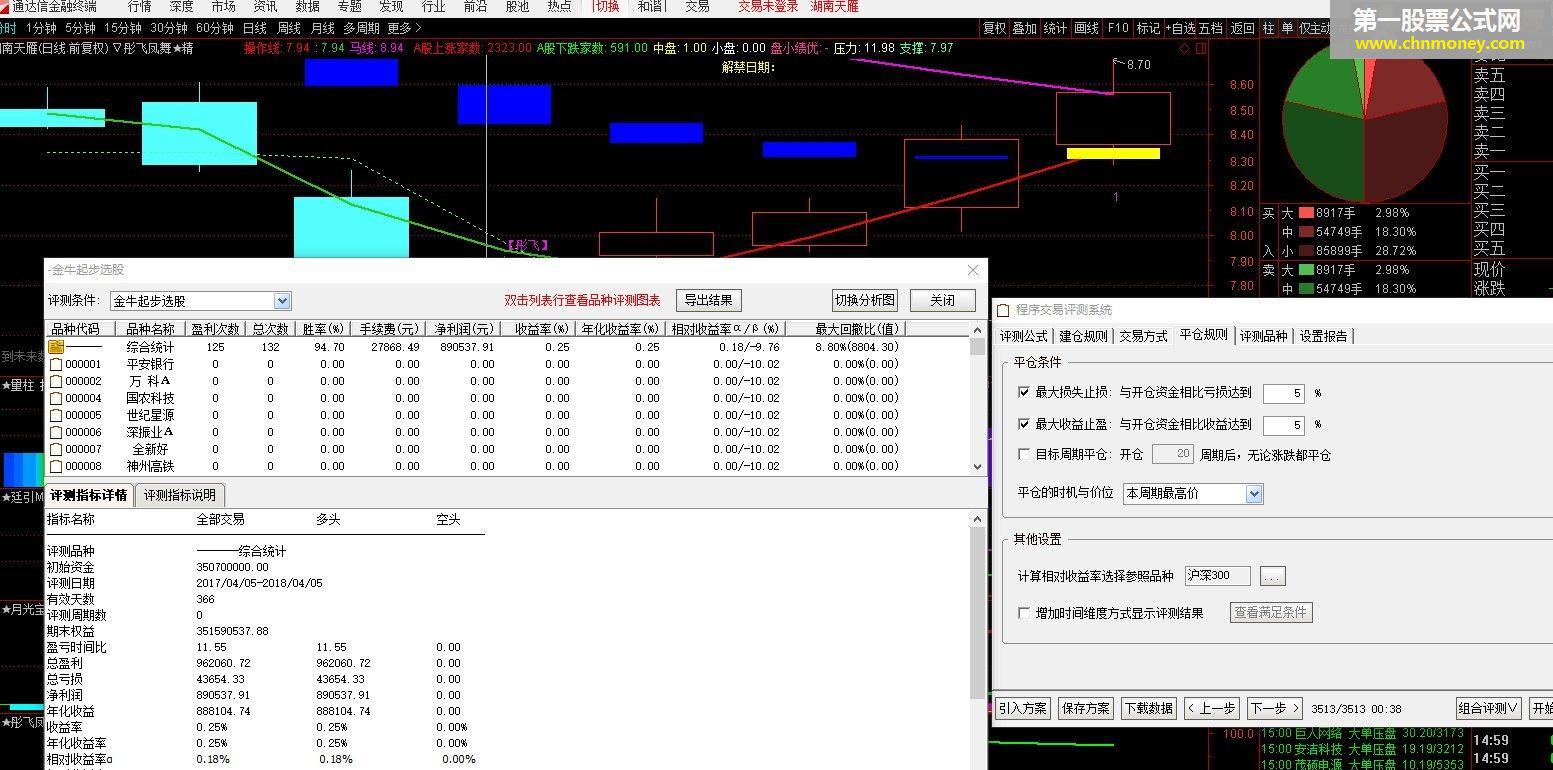
Task: Click the 下载数据 button
Action: pyautogui.click(x=1148, y=708)
